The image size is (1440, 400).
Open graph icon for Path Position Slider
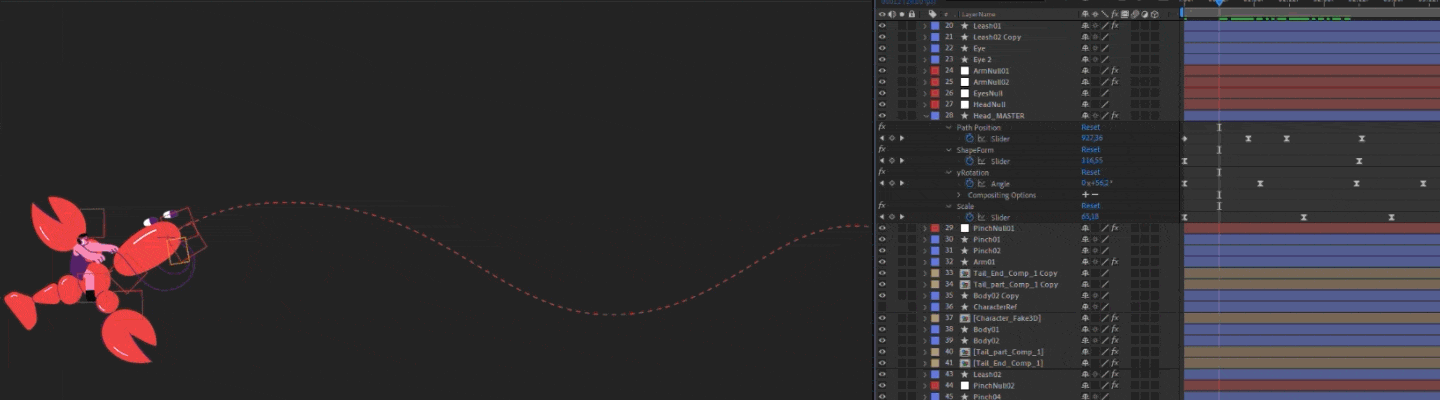click(x=981, y=138)
